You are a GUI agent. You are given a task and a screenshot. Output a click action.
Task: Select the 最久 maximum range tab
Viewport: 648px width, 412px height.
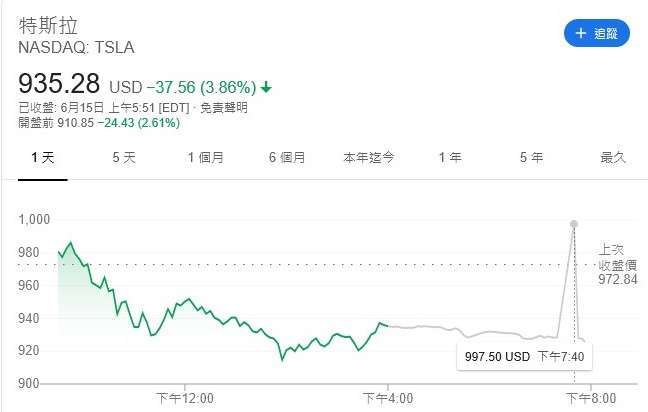(x=613, y=158)
